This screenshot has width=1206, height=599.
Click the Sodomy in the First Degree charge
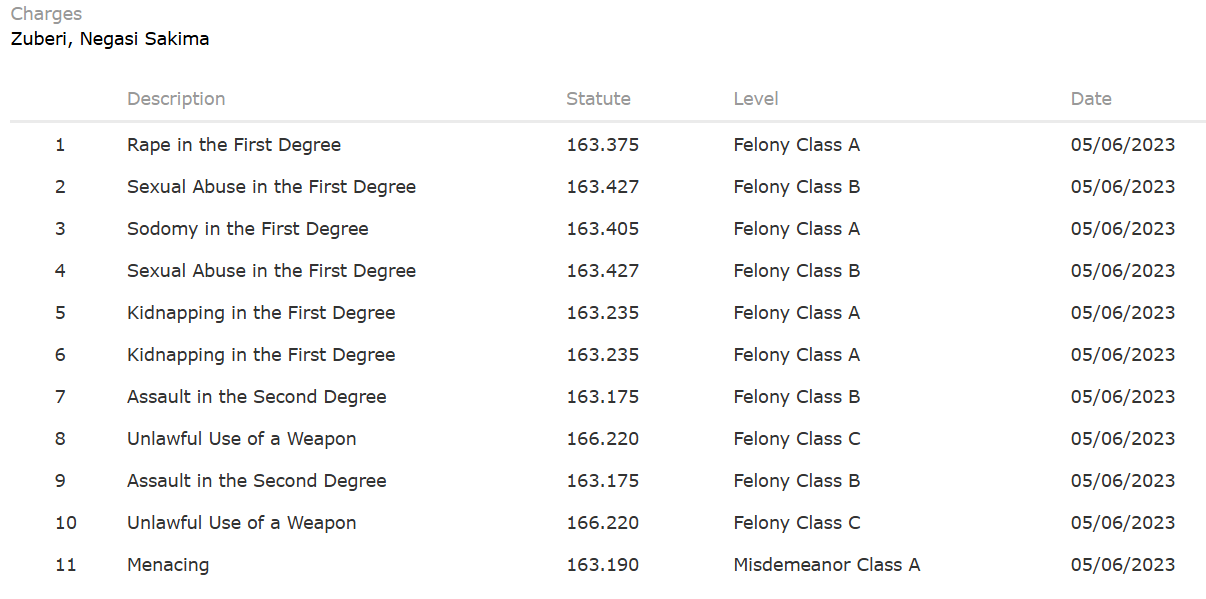click(247, 229)
